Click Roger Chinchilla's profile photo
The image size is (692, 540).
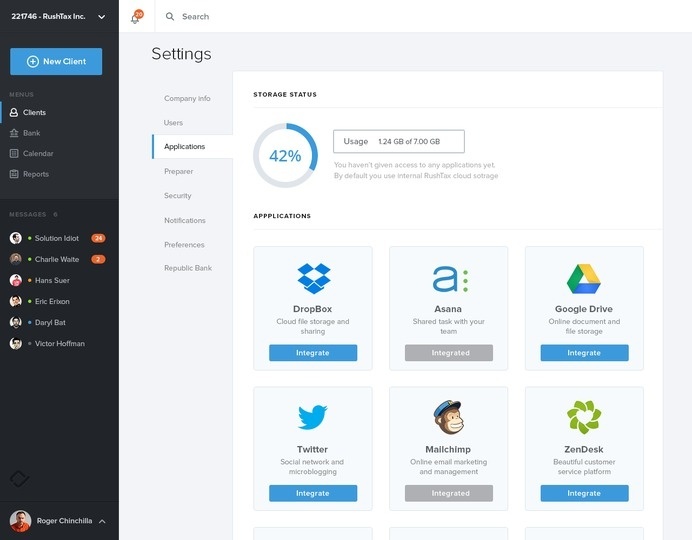20,521
